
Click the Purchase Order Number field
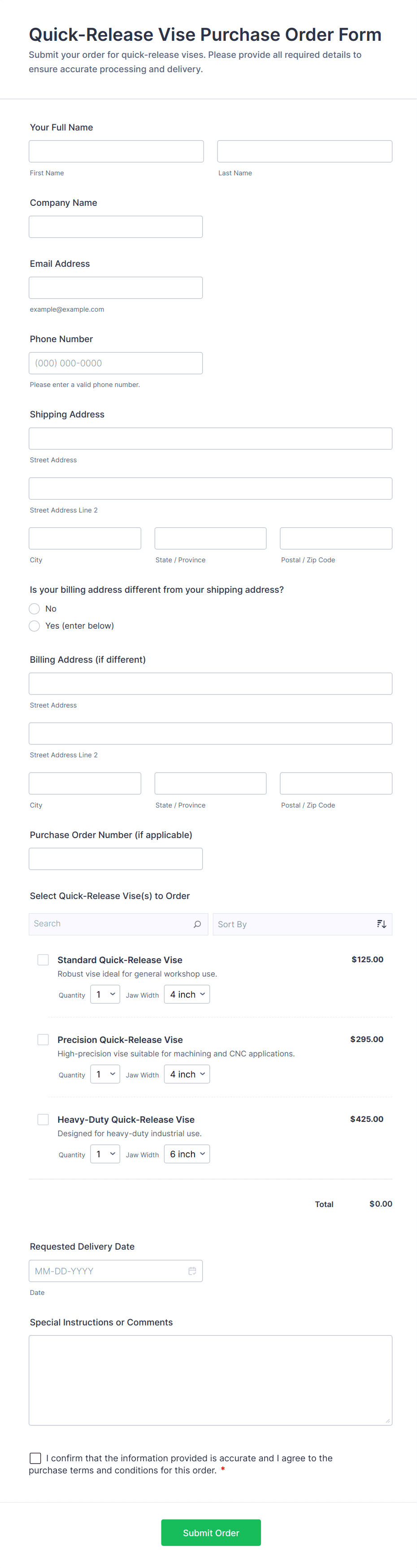[x=116, y=859]
